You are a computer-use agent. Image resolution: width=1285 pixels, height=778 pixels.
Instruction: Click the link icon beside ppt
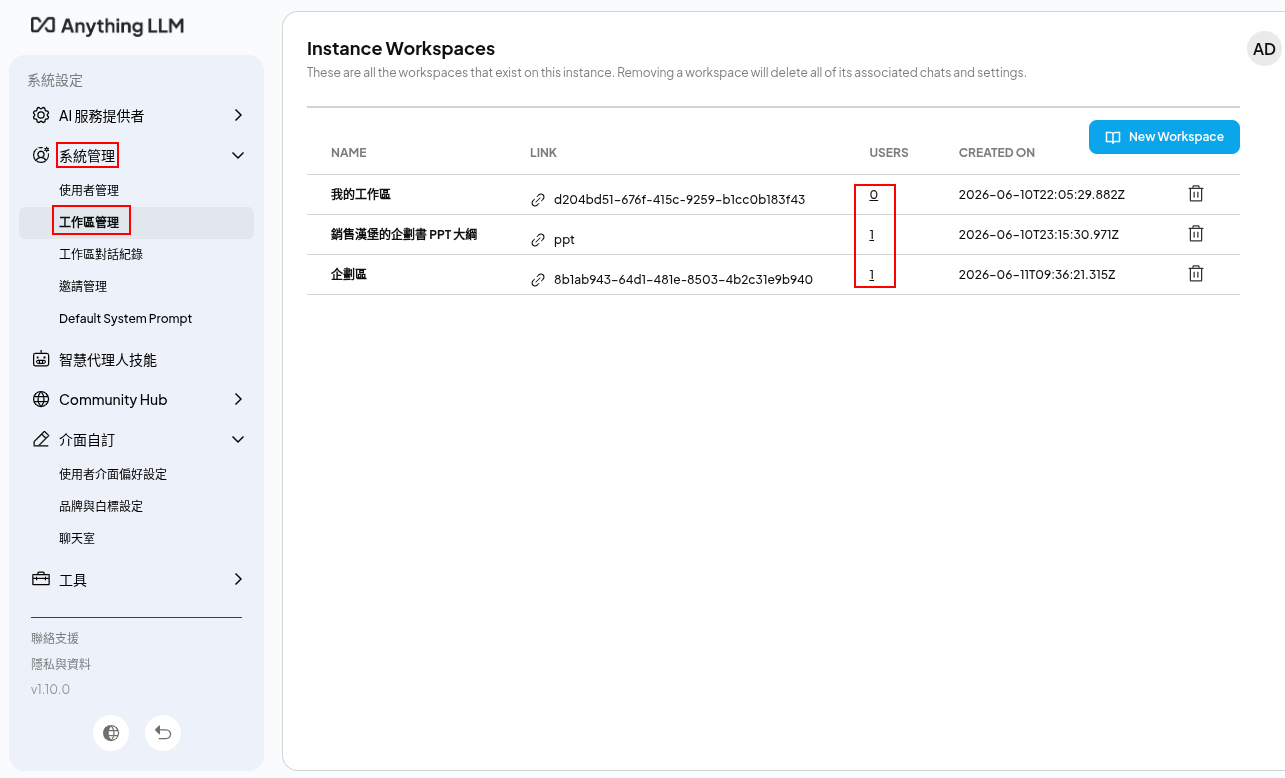pos(538,240)
